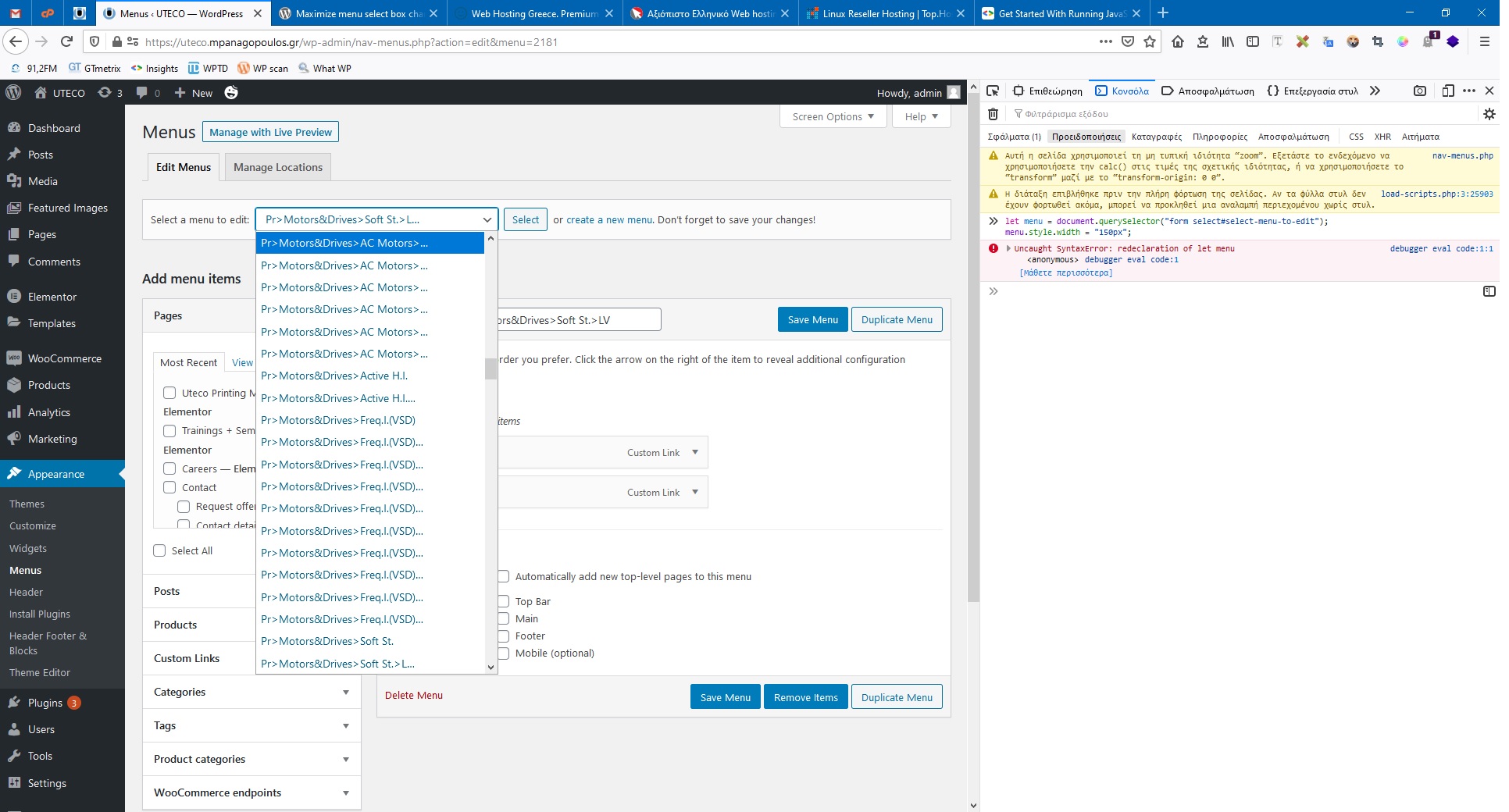Click the Select button next to menu dropdown
This screenshot has height=812, width=1509.
point(526,219)
